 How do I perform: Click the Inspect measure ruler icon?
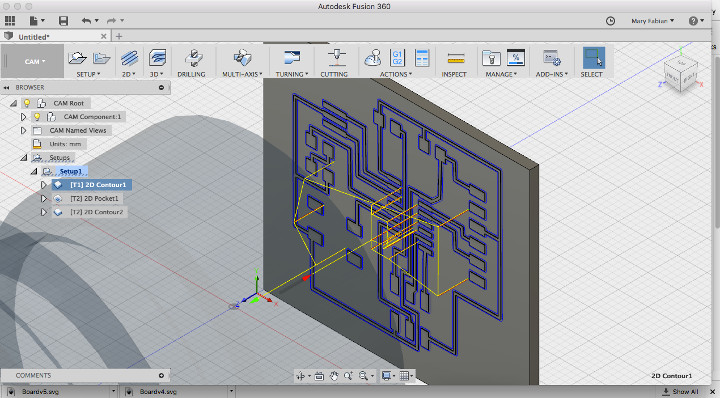(x=456, y=58)
